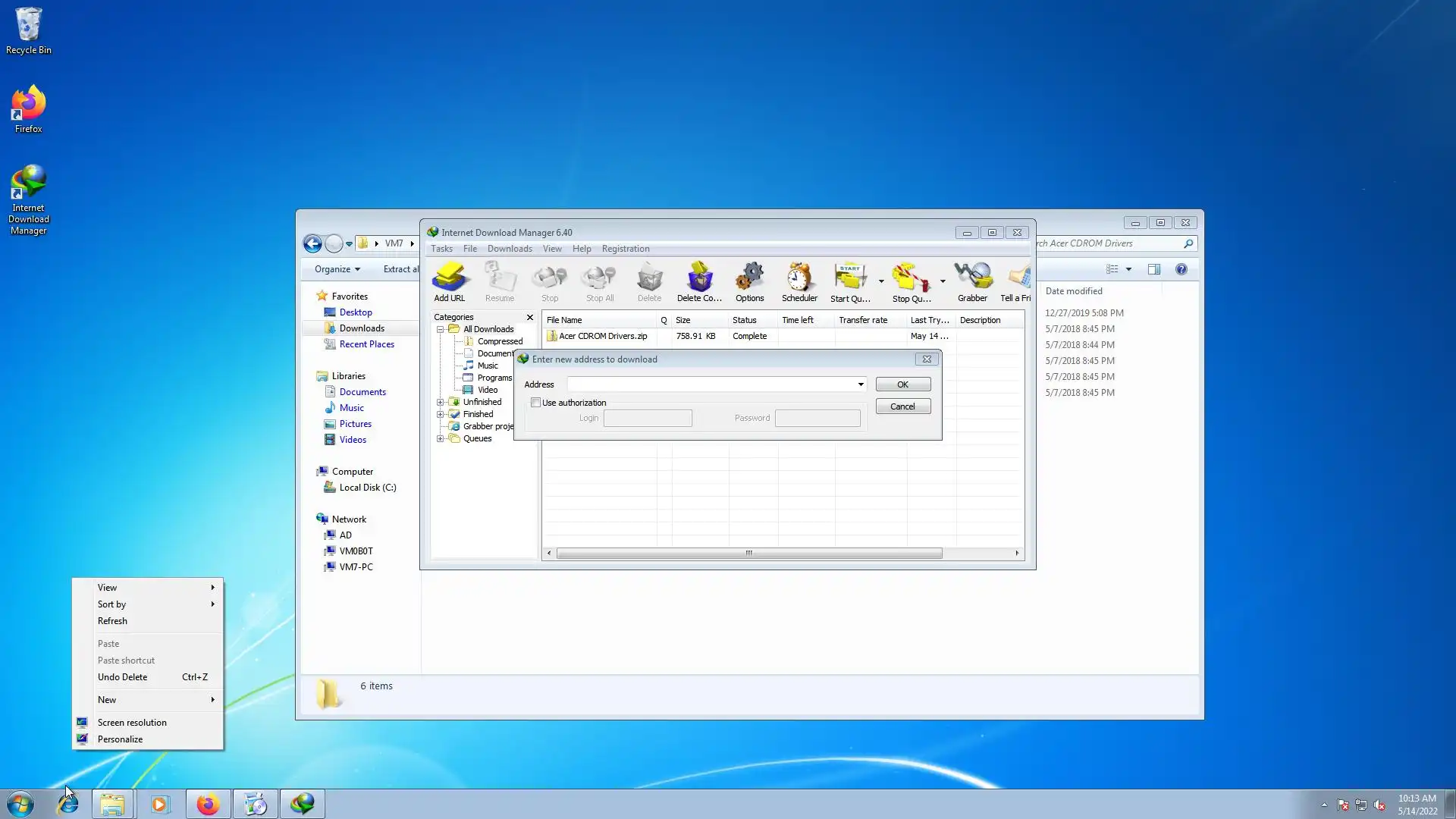
Task: Select Personalize from the context menu
Action: [x=120, y=739]
